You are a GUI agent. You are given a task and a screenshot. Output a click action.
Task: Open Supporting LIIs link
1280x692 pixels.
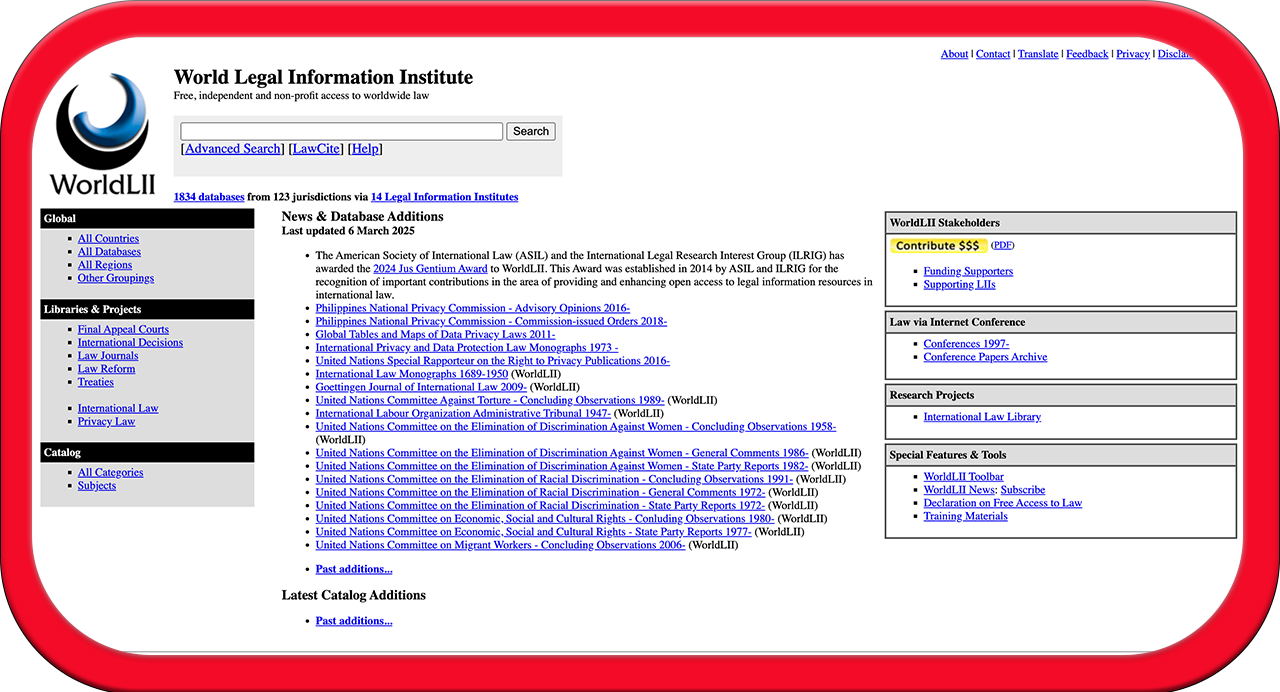(x=960, y=285)
